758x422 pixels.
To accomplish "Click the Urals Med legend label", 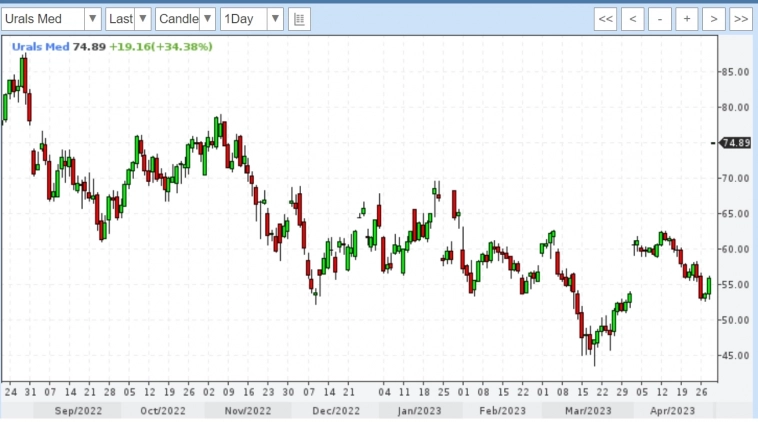I will point(40,46).
